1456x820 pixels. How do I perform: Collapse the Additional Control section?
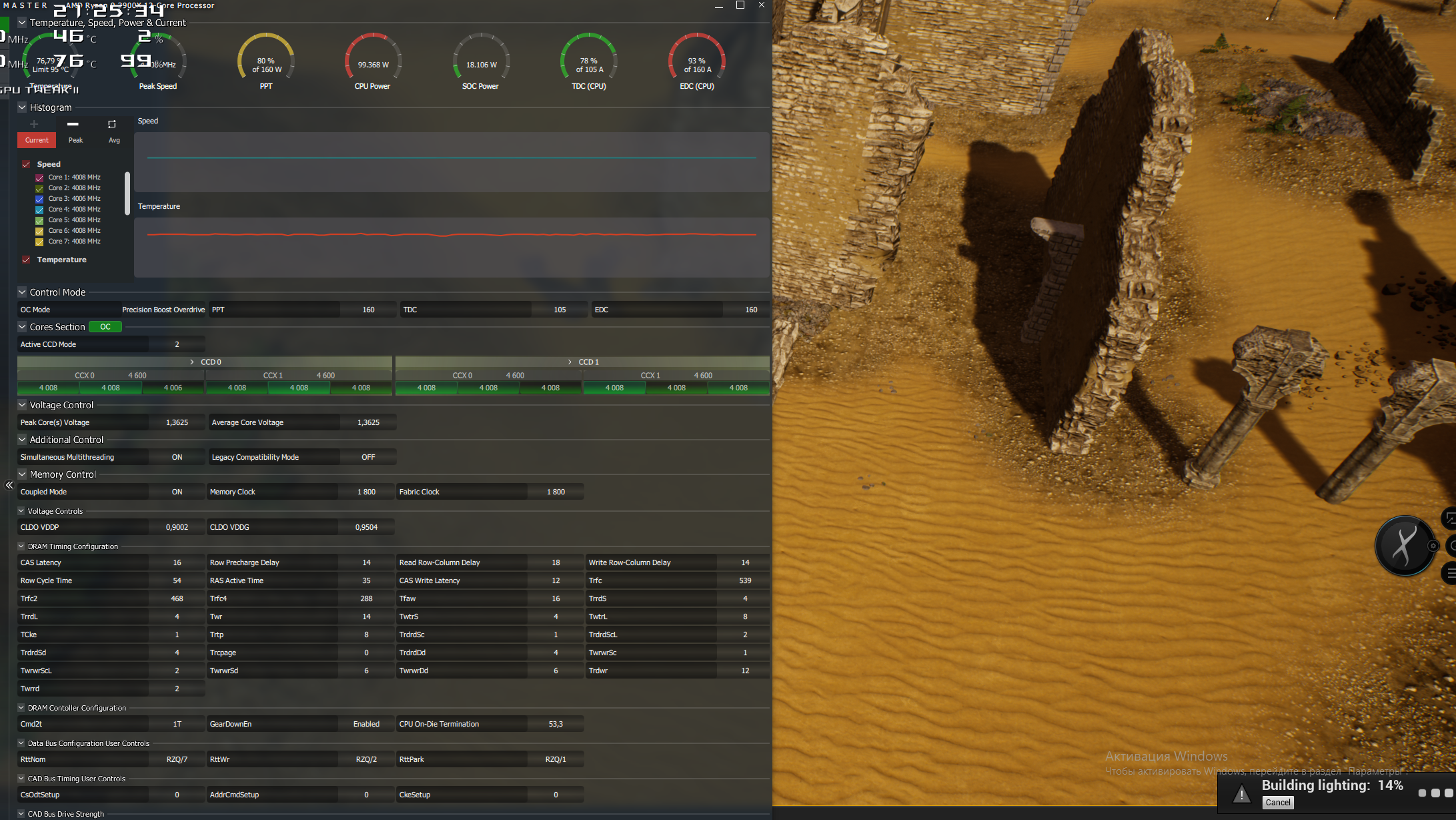point(22,440)
